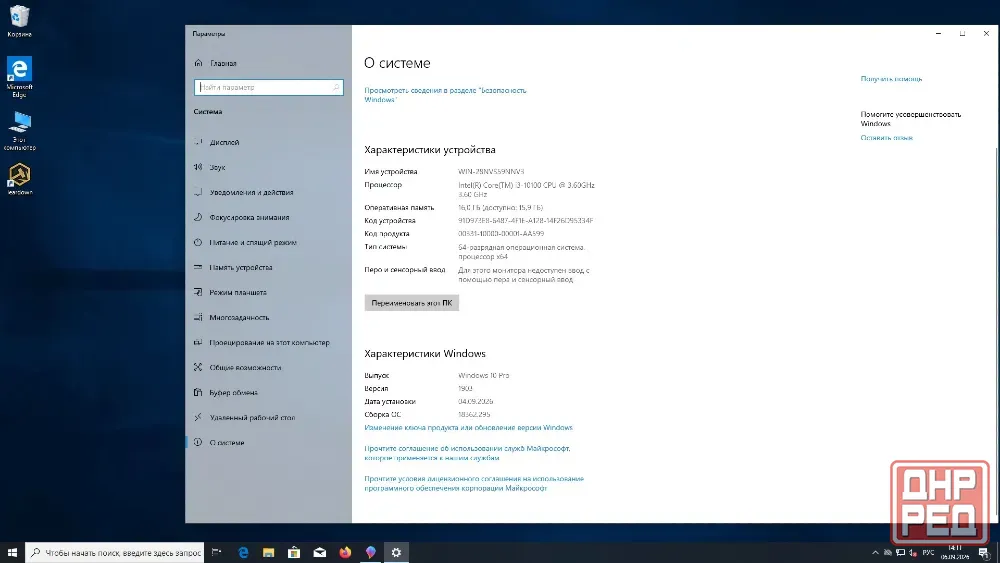
Task: Launch Edge from the taskbar
Action: tap(243, 552)
